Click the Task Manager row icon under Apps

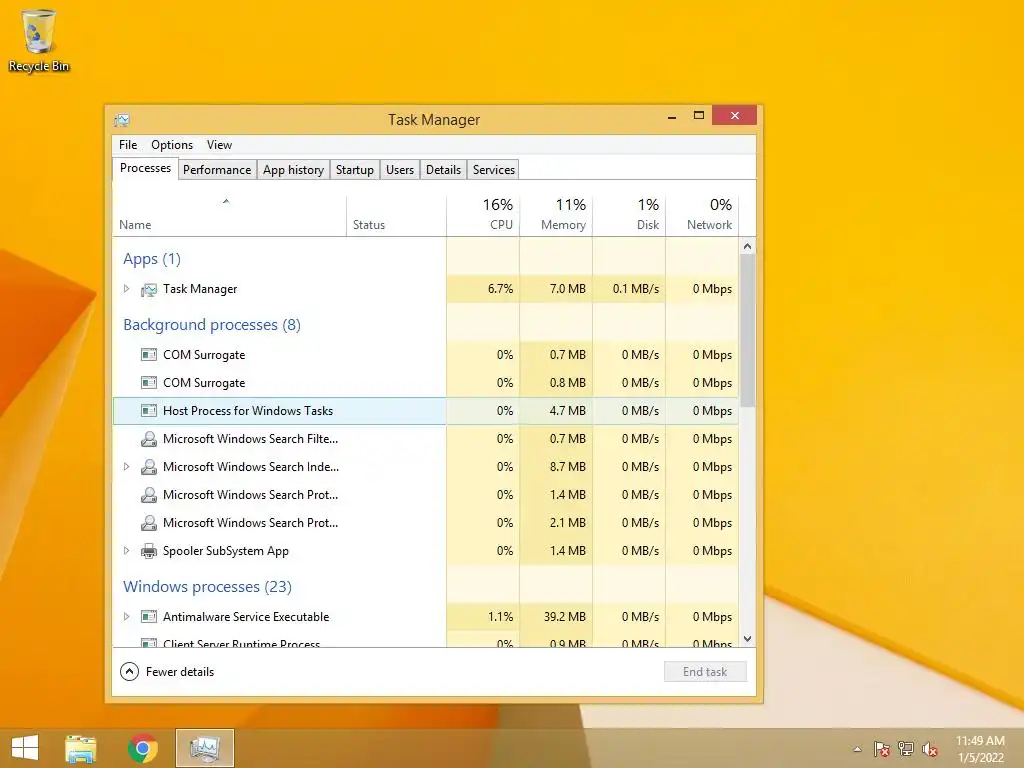click(149, 289)
